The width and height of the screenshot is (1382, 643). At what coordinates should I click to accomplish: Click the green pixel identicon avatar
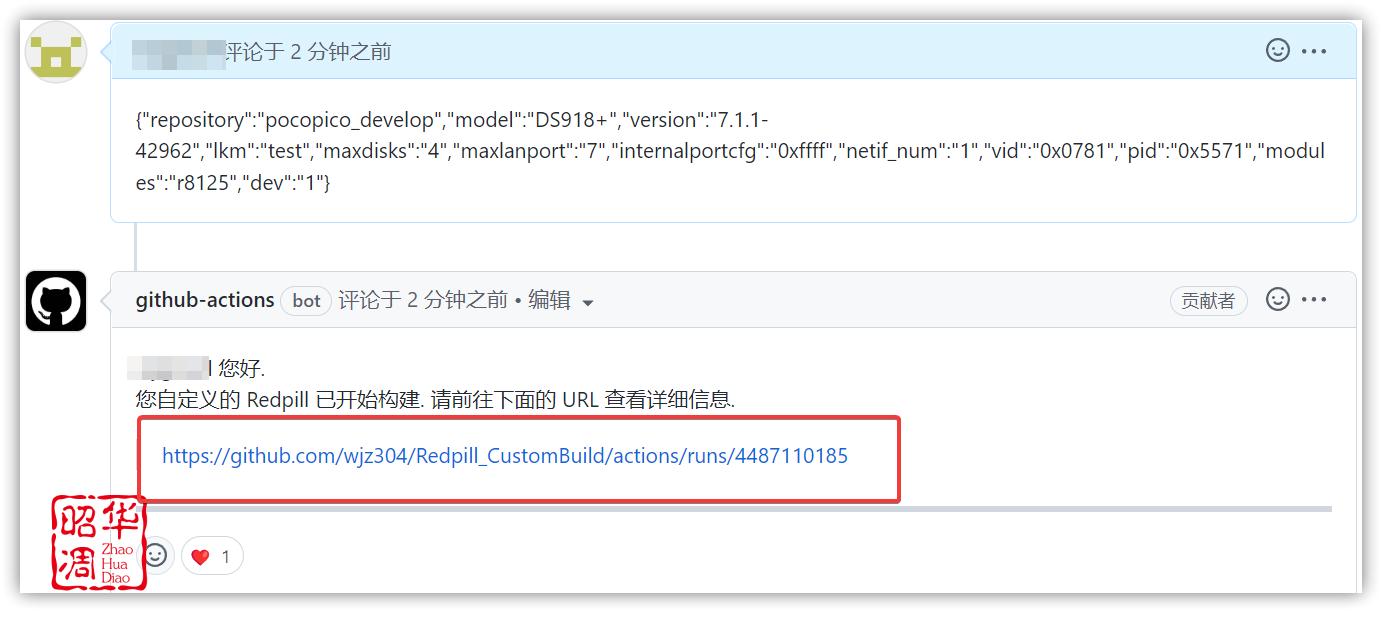56,52
